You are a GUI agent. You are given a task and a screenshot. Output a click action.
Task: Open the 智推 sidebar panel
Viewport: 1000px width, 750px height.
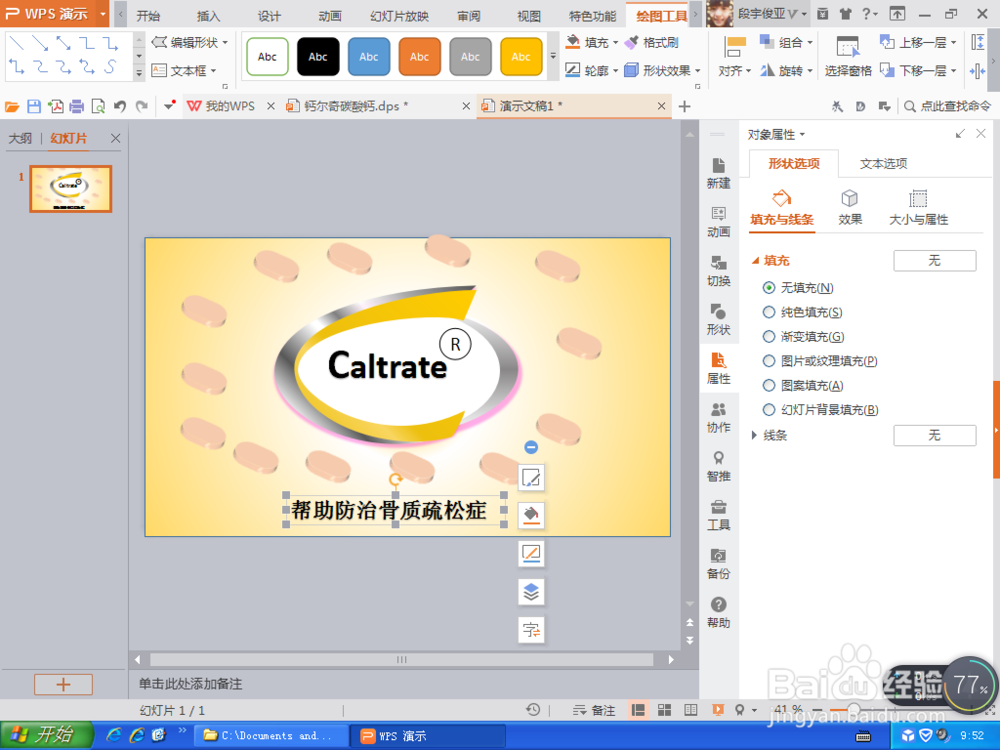[718, 466]
